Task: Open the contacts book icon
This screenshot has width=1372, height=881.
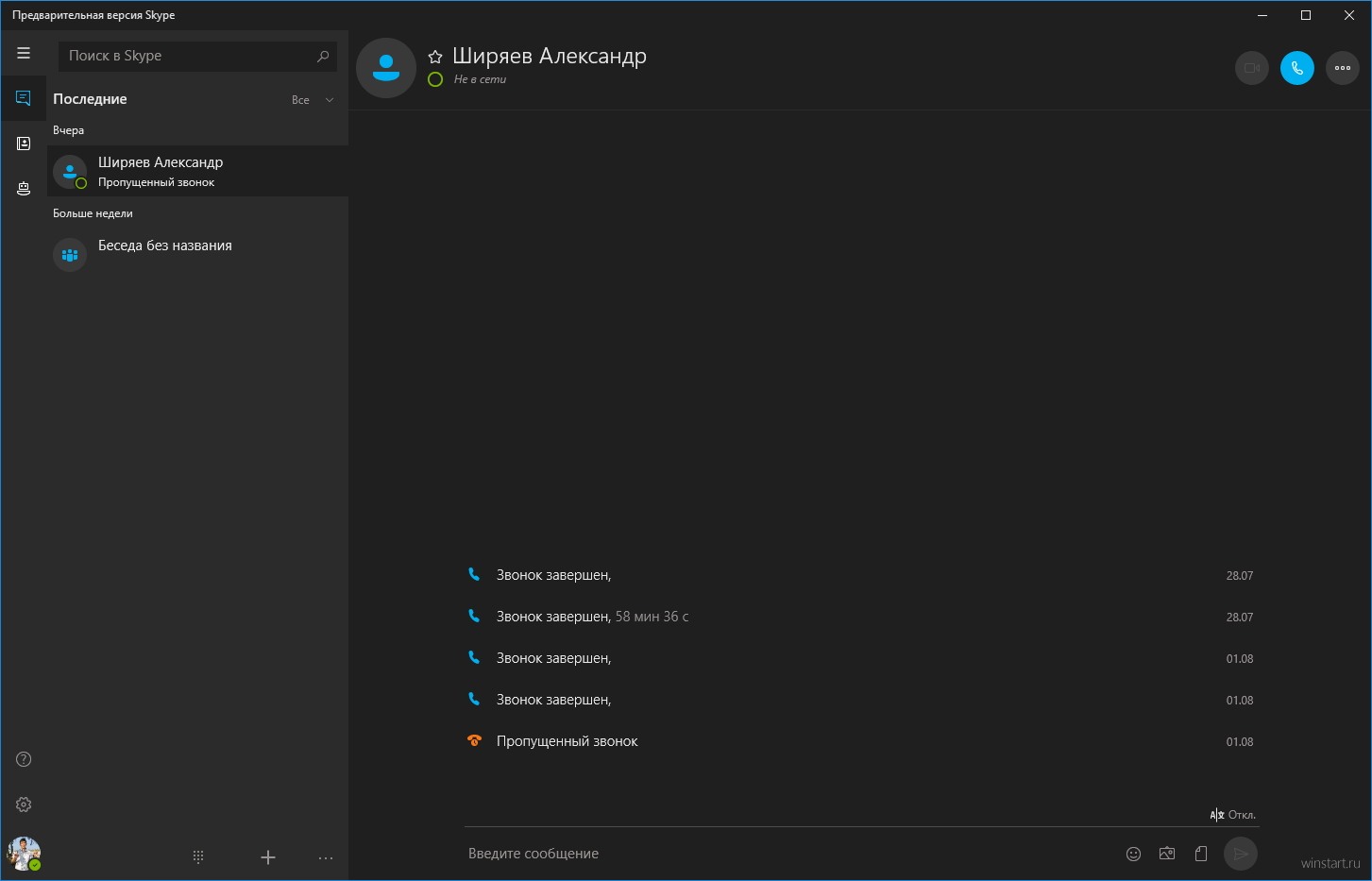Action: point(24,144)
